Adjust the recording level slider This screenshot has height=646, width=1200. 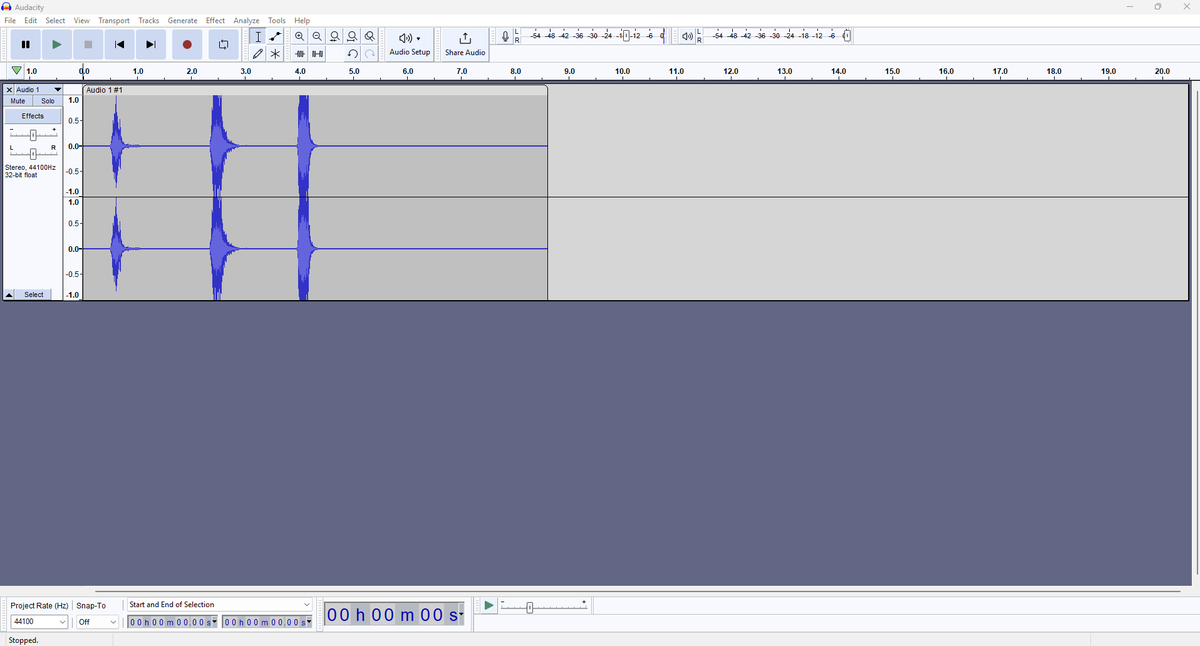pyautogui.click(x=626, y=36)
